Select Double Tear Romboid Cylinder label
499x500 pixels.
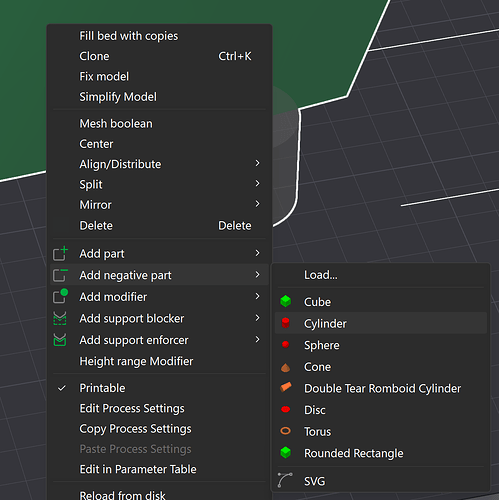[x=382, y=389]
